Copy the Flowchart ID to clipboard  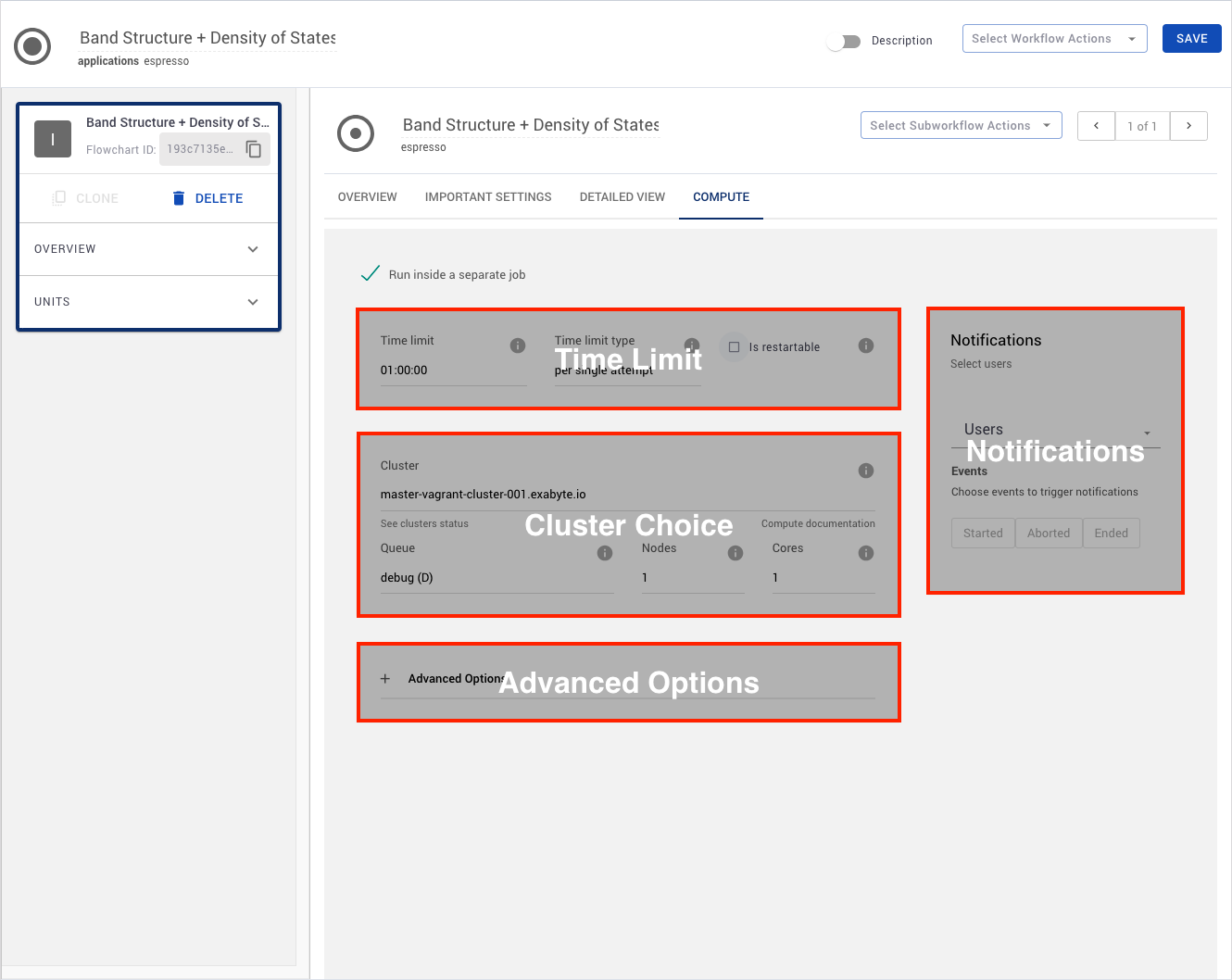[253, 149]
